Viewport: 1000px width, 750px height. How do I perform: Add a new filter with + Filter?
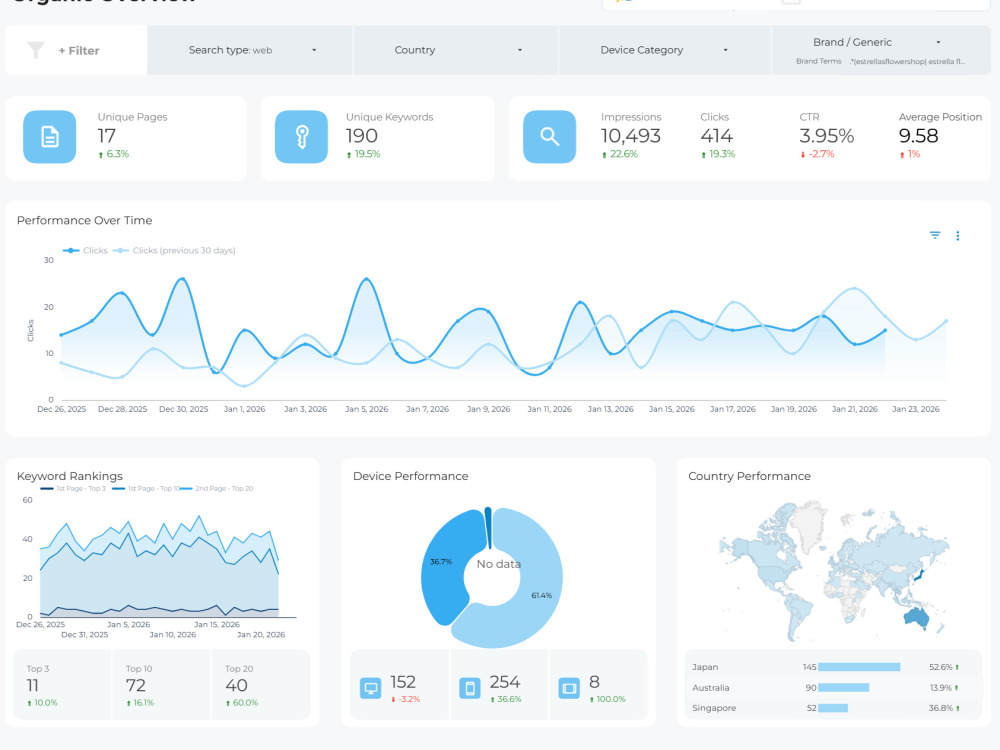(x=79, y=50)
